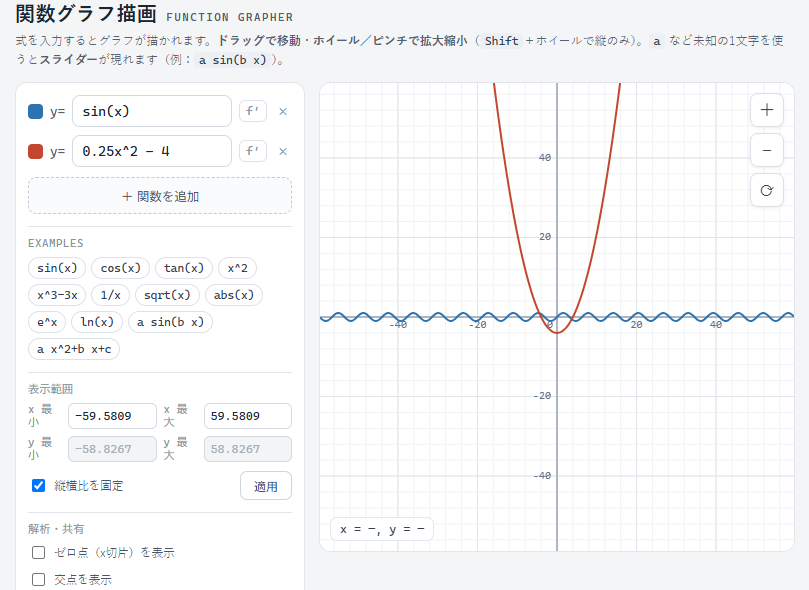Screen dimensions: 809x590
Task: Insert the cos(x) example chip
Action: (x=120, y=268)
